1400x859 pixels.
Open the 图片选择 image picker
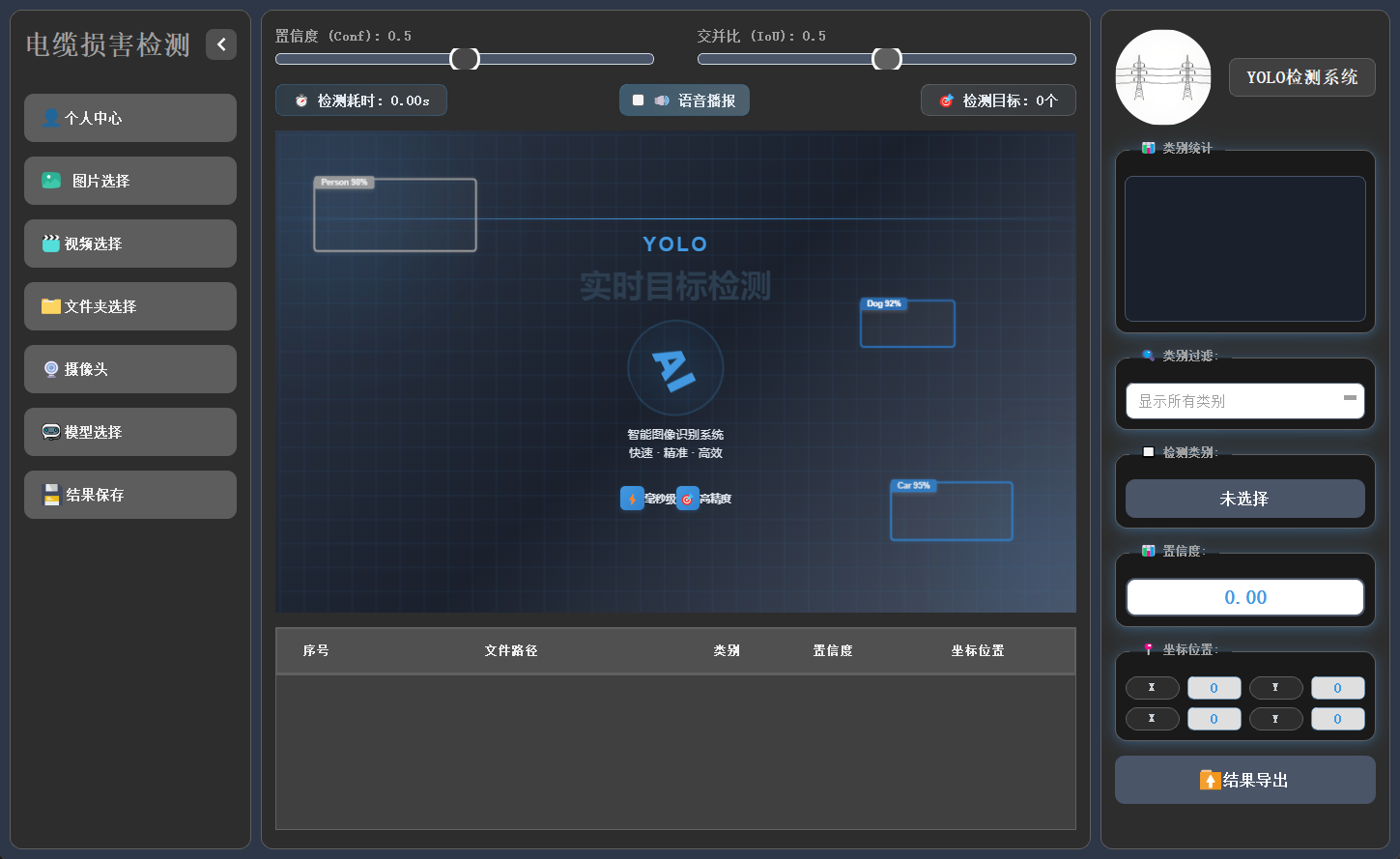[130, 181]
